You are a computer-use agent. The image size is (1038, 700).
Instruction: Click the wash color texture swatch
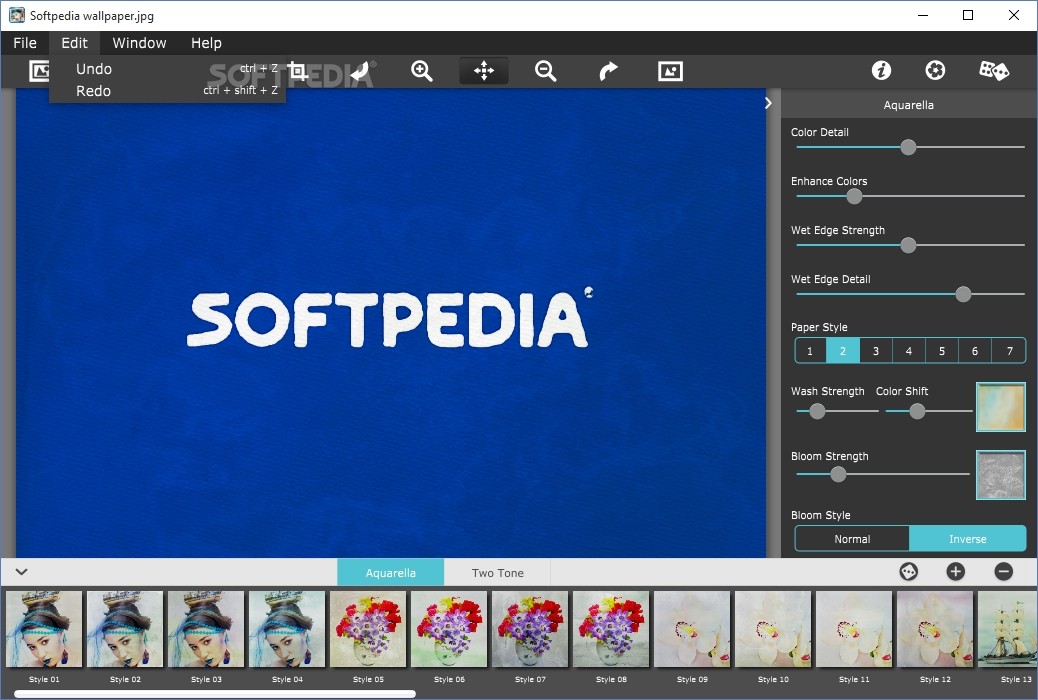click(1001, 407)
